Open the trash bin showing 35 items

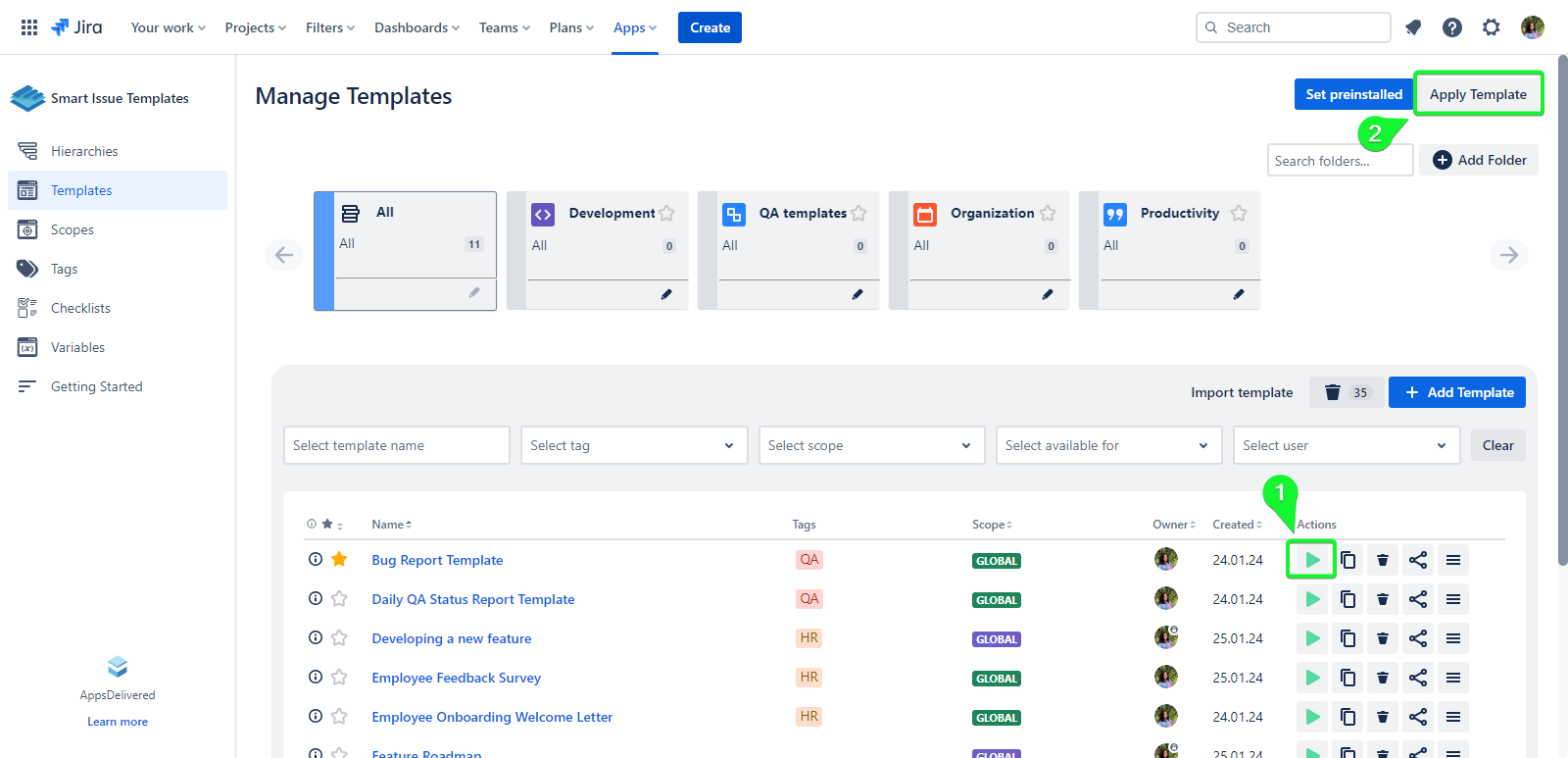pyautogui.click(x=1347, y=392)
